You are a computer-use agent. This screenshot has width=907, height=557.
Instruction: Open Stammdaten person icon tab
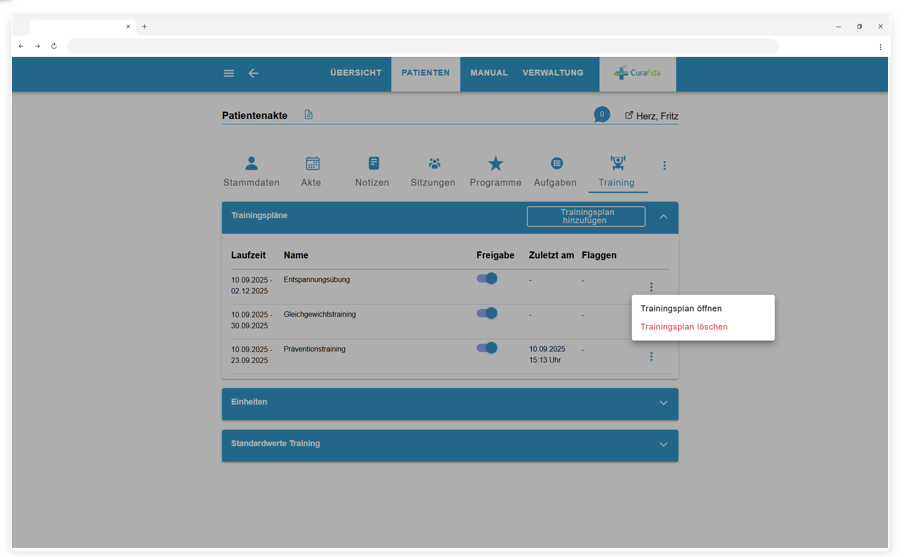pyautogui.click(x=251, y=164)
